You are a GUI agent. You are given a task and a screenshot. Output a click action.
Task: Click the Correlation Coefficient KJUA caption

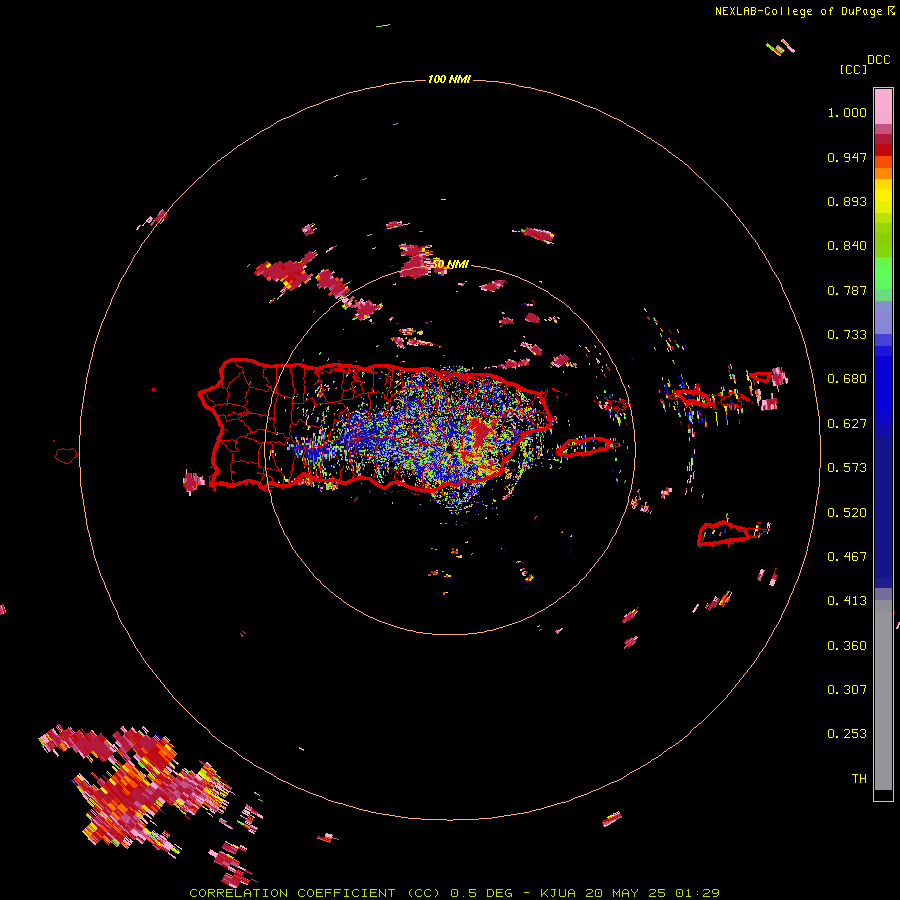[454, 893]
